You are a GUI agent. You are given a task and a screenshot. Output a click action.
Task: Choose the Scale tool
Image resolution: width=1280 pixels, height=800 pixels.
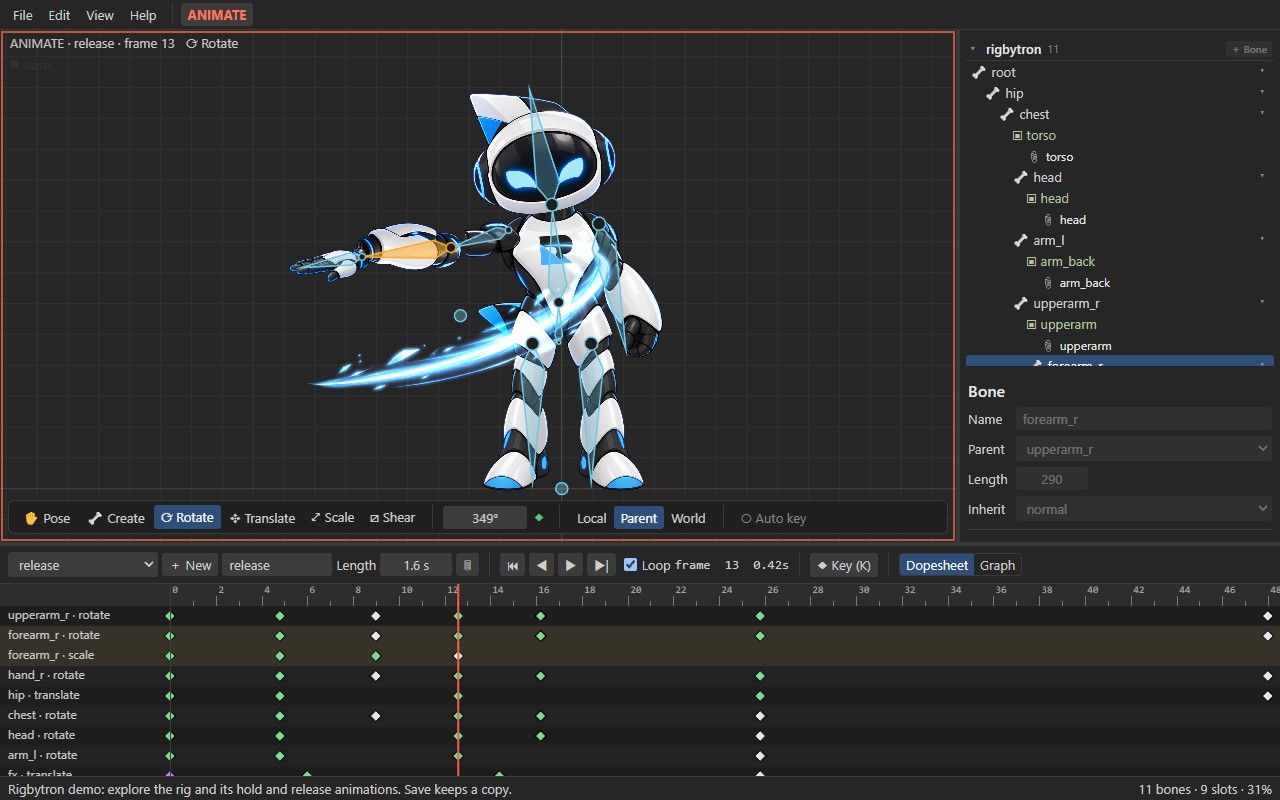(332, 518)
